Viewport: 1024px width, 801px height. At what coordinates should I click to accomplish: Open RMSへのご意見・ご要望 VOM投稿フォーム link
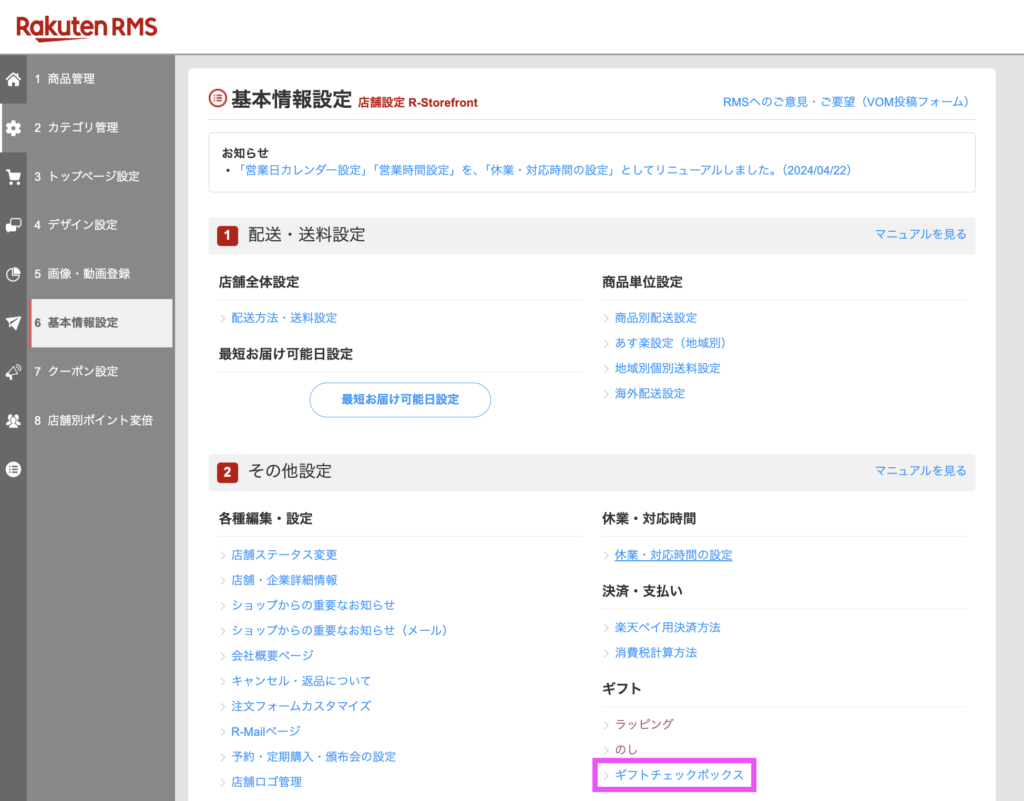(x=845, y=102)
